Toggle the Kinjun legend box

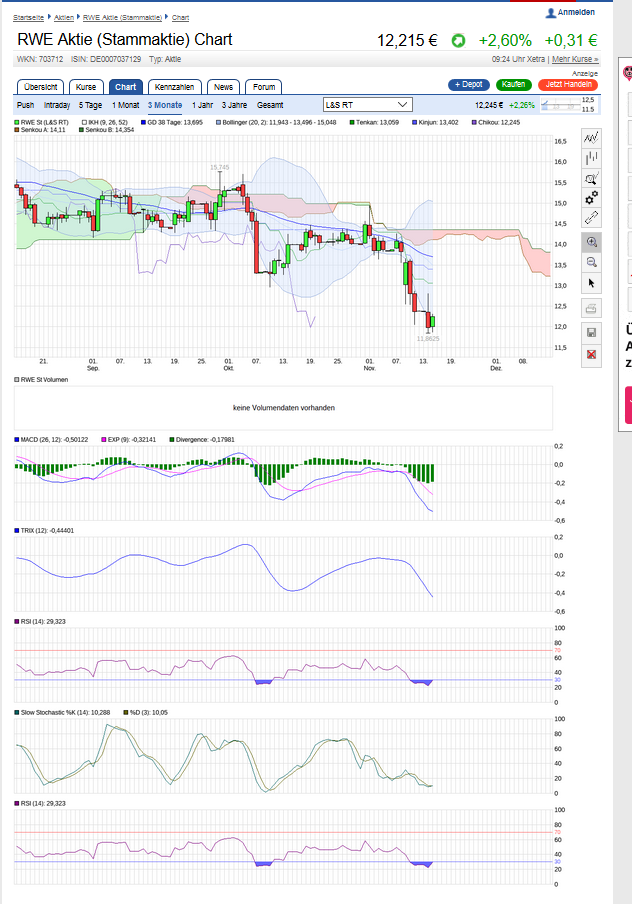(414, 122)
